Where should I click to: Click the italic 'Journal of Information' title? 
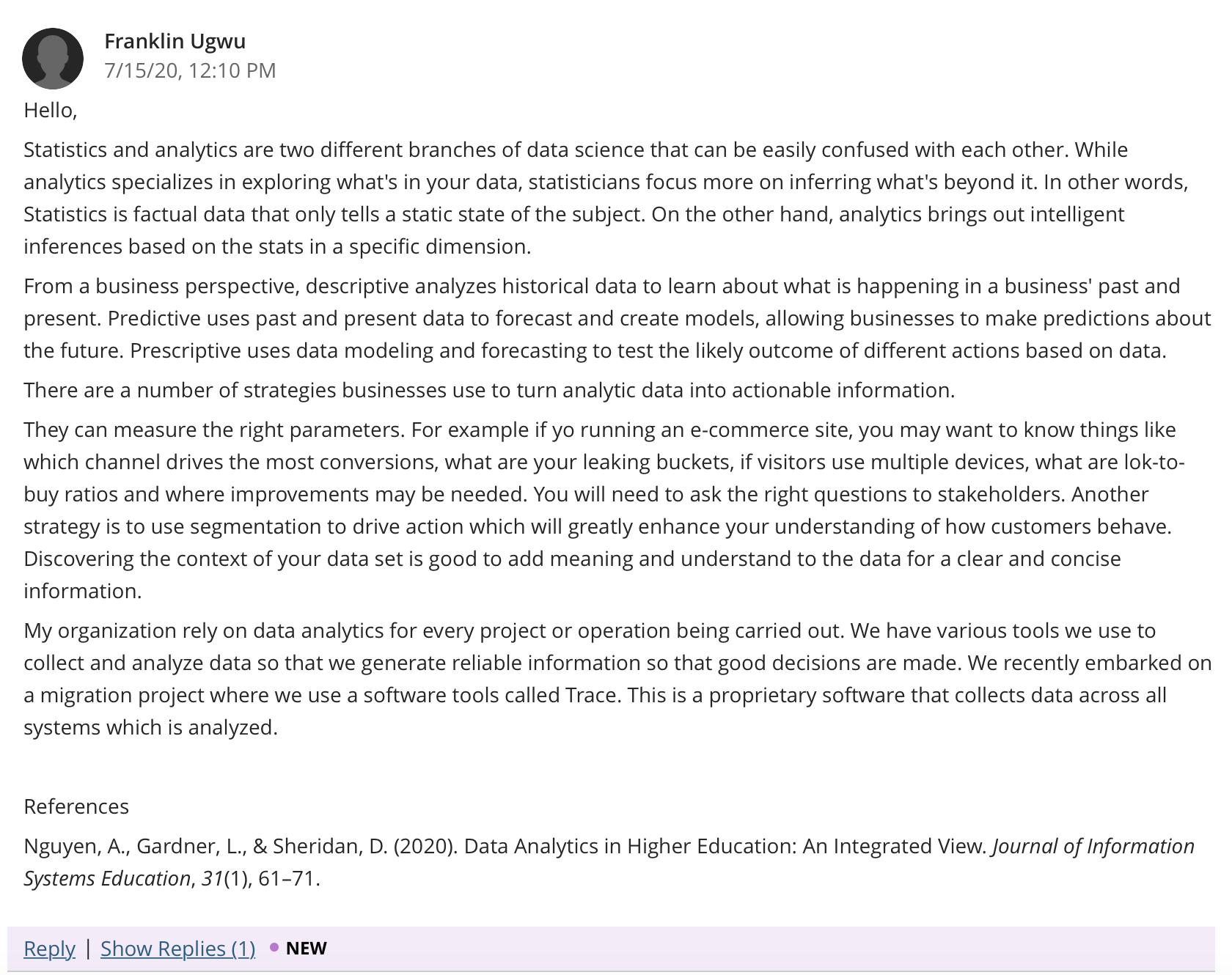(1093, 846)
